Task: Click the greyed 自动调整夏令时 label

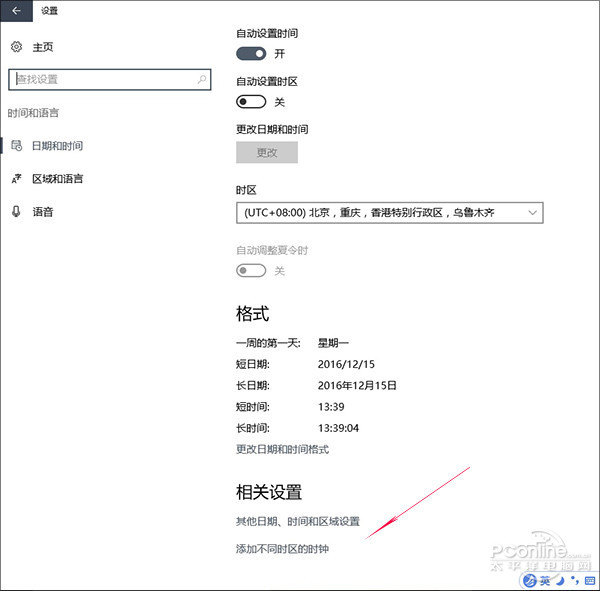Action: (272, 250)
